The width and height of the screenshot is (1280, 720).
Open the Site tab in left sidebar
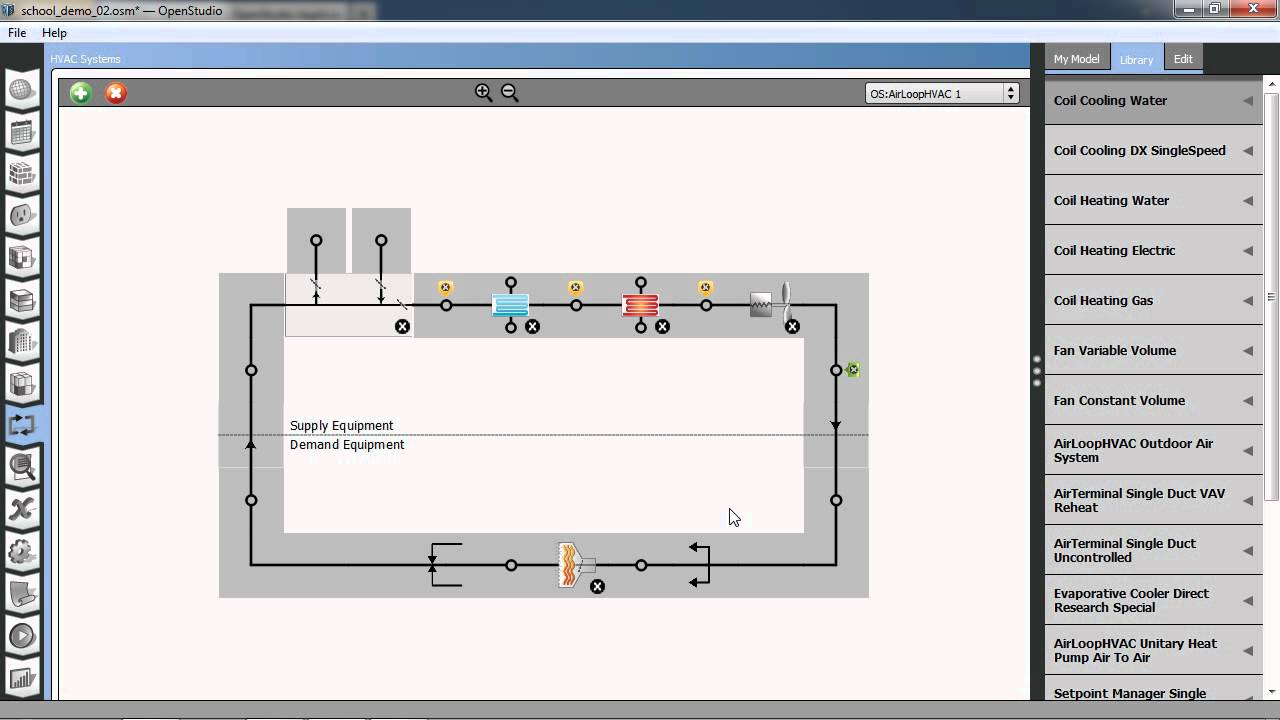coord(22,91)
